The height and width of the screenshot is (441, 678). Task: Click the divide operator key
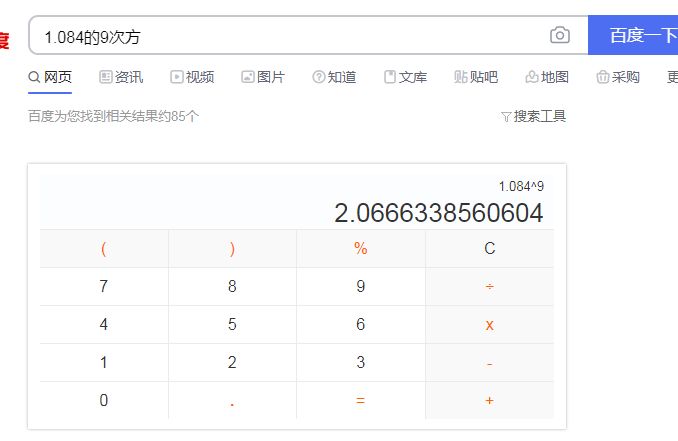tap(489, 286)
